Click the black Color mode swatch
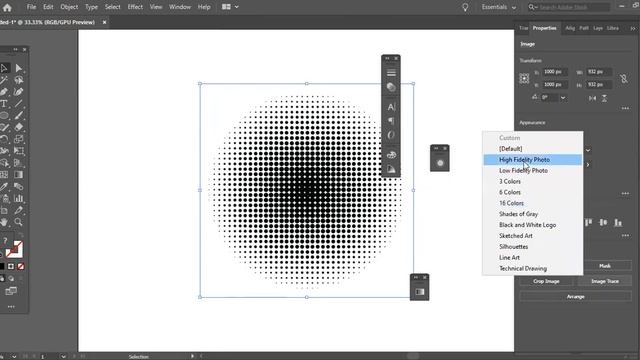Screen dimensions: 640x360 tap(2, 267)
